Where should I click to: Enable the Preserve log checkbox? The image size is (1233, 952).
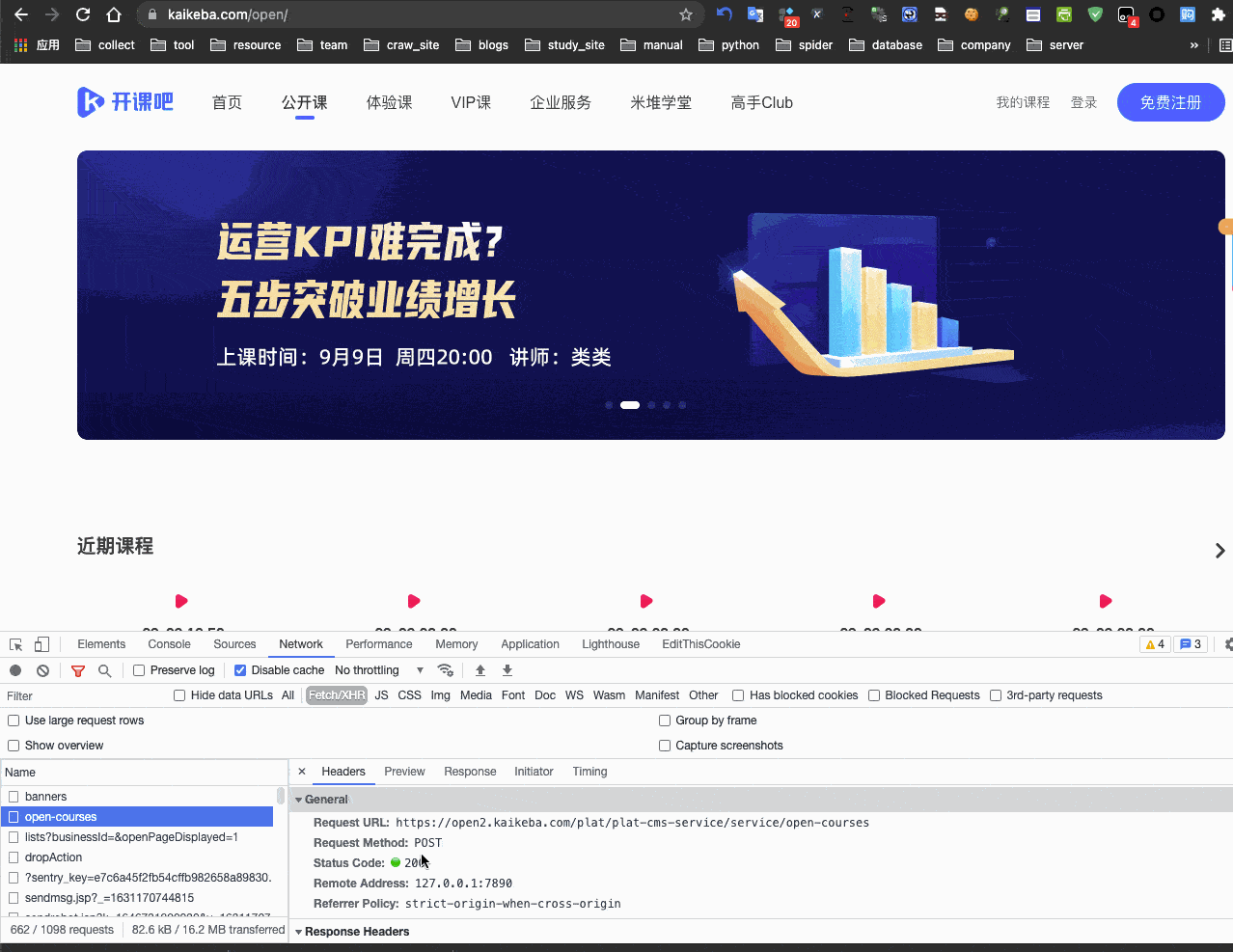[139, 670]
